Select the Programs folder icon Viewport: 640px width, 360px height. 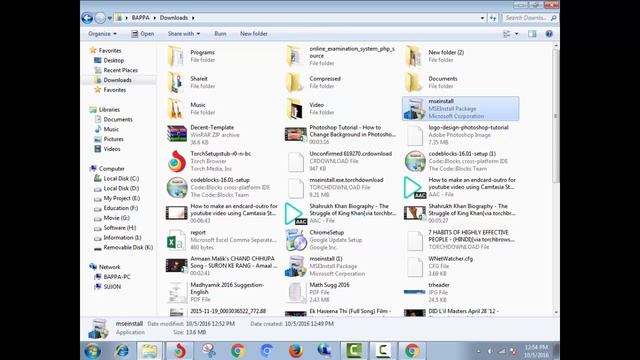pos(176,56)
